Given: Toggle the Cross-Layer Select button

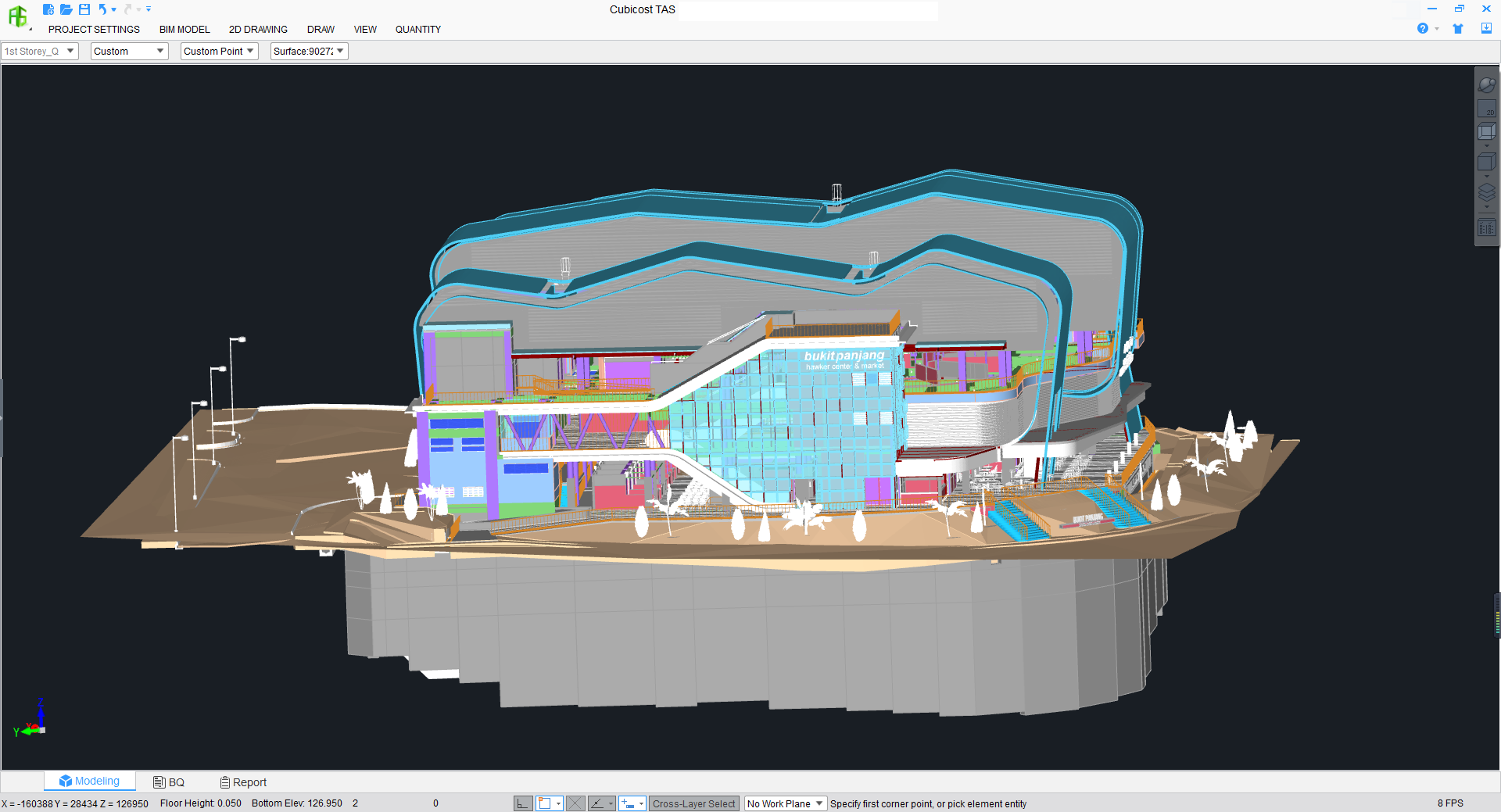Looking at the screenshot, I should point(693,803).
